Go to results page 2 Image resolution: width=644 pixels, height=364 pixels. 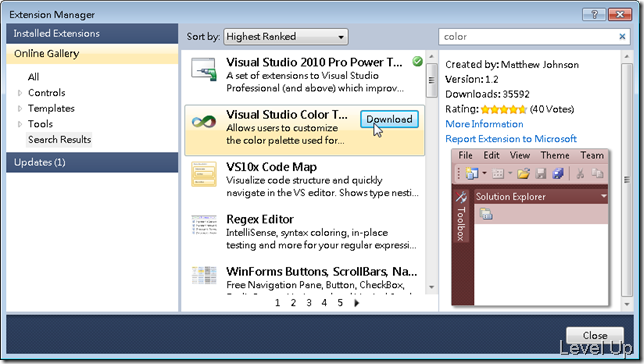pos(293,303)
